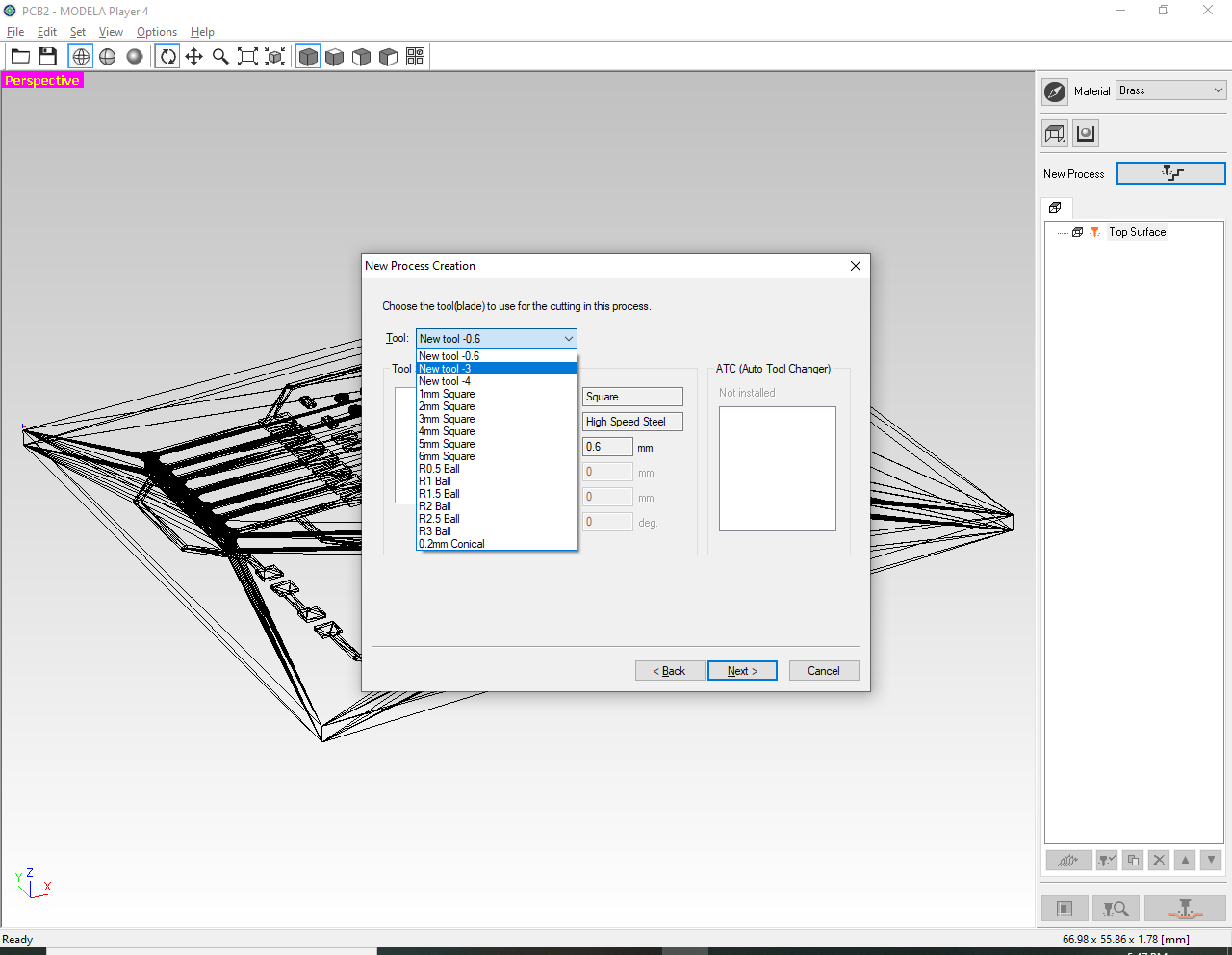Viewport: 1232px width, 955px height.
Task: Click the 0.6 mm diameter field
Action: coord(607,447)
